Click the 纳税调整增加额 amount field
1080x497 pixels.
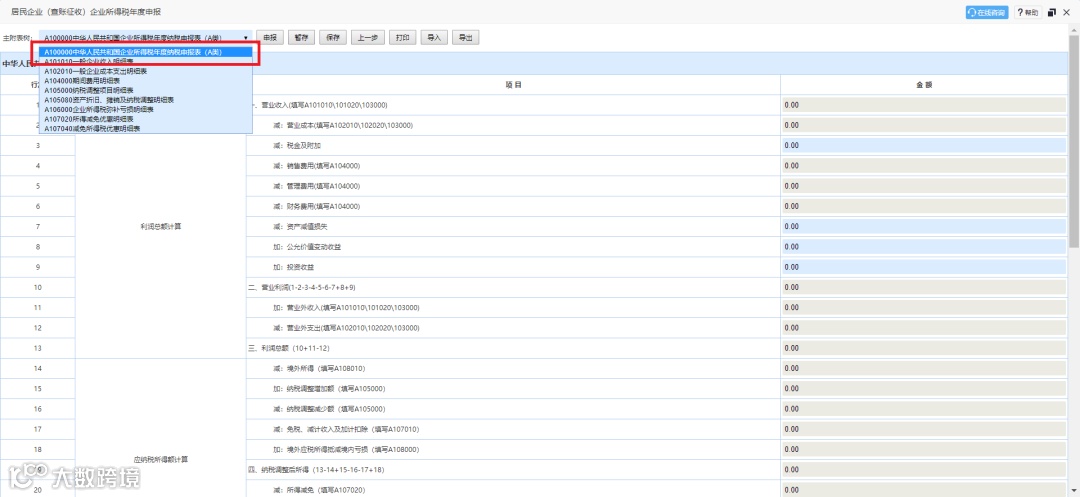click(924, 389)
